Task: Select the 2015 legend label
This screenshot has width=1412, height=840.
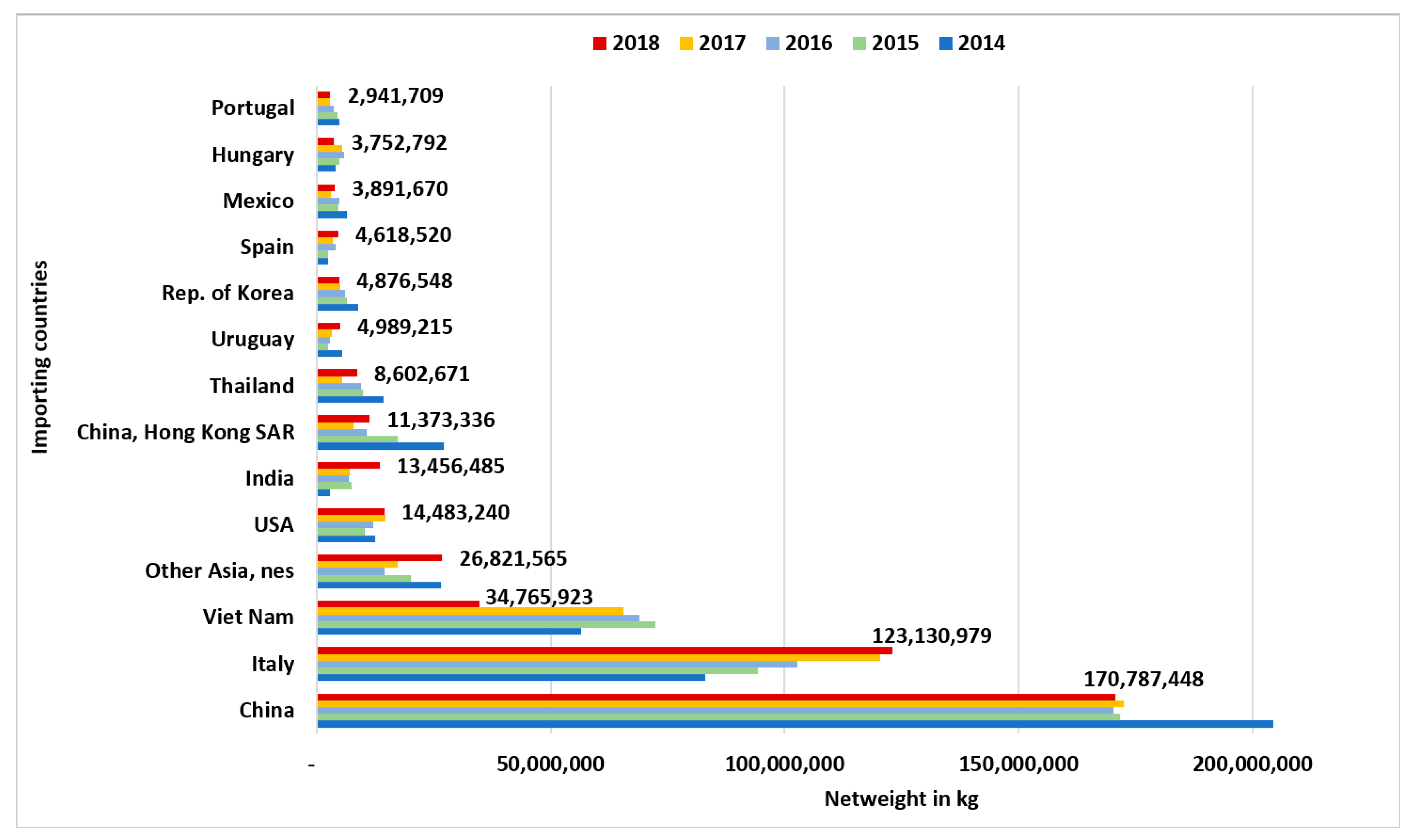Action: pos(895,43)
